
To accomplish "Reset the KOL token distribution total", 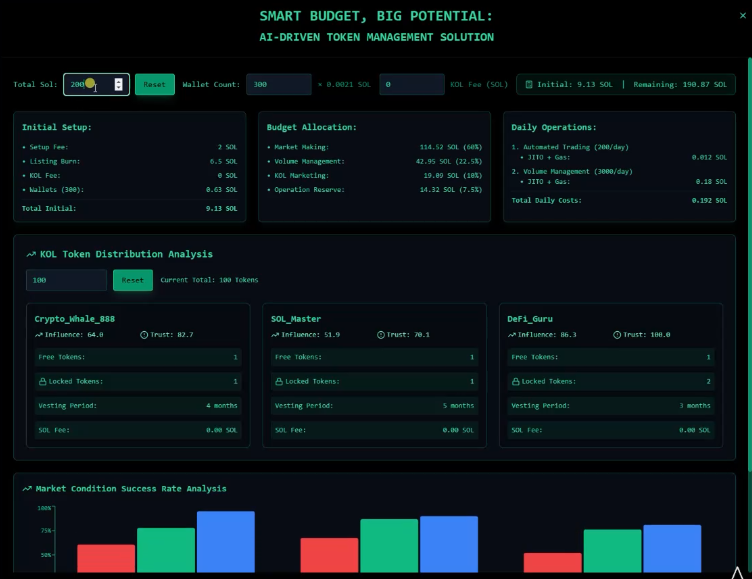I will (x=133, y=280).
